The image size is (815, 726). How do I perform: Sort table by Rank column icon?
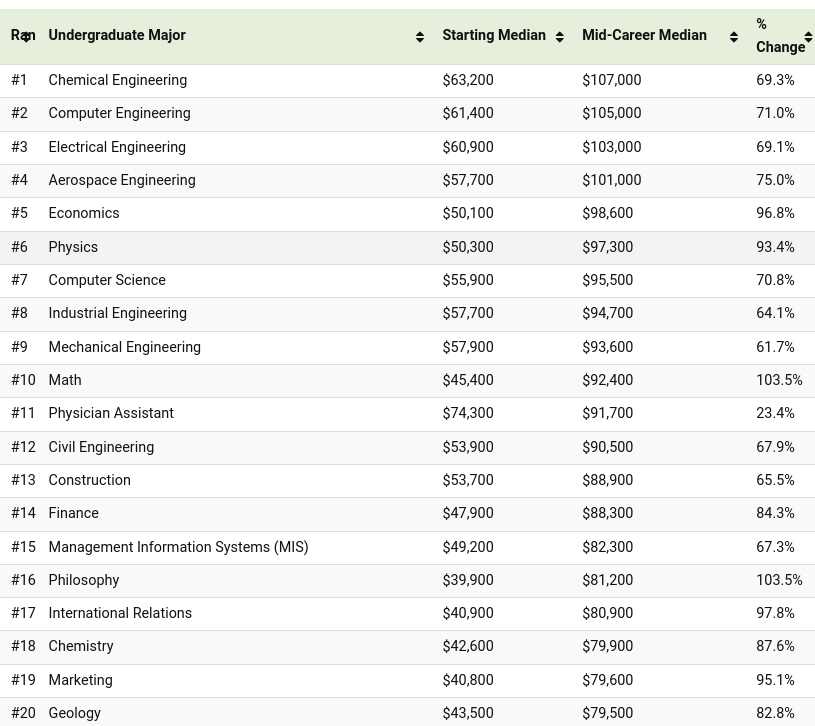click(x=26, y=37)
